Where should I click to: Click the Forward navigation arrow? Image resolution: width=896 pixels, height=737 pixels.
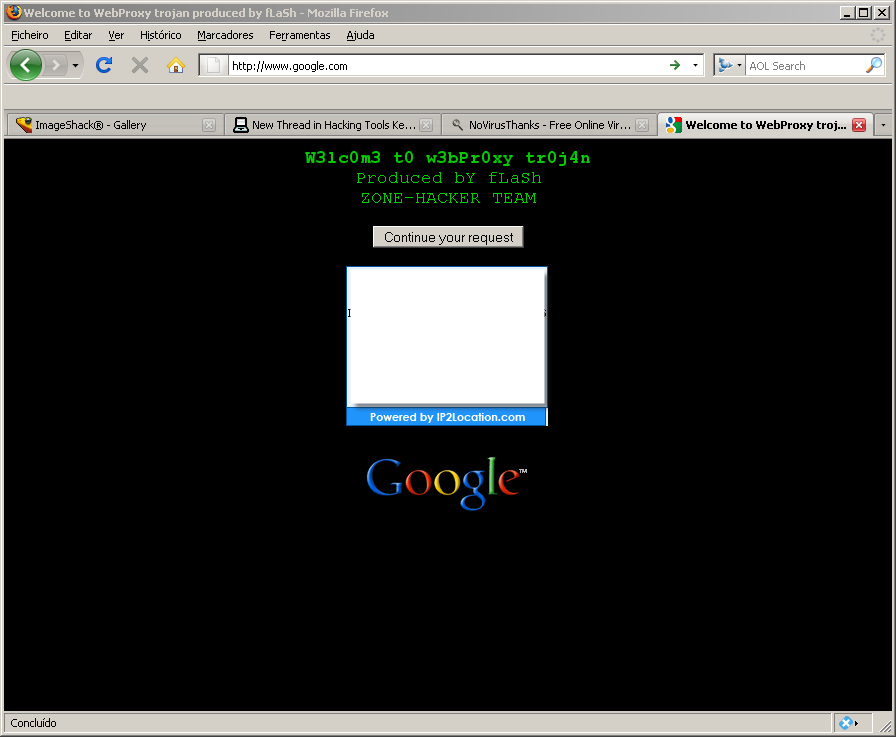tap(56, 65)
